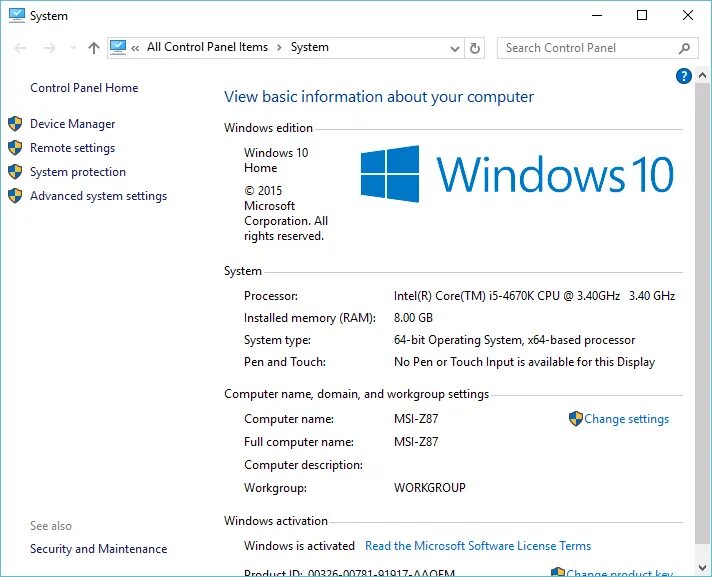The height and width of the screenshot is (577, 712).
Task: Open Remote settings
Action: pos(73,148)
